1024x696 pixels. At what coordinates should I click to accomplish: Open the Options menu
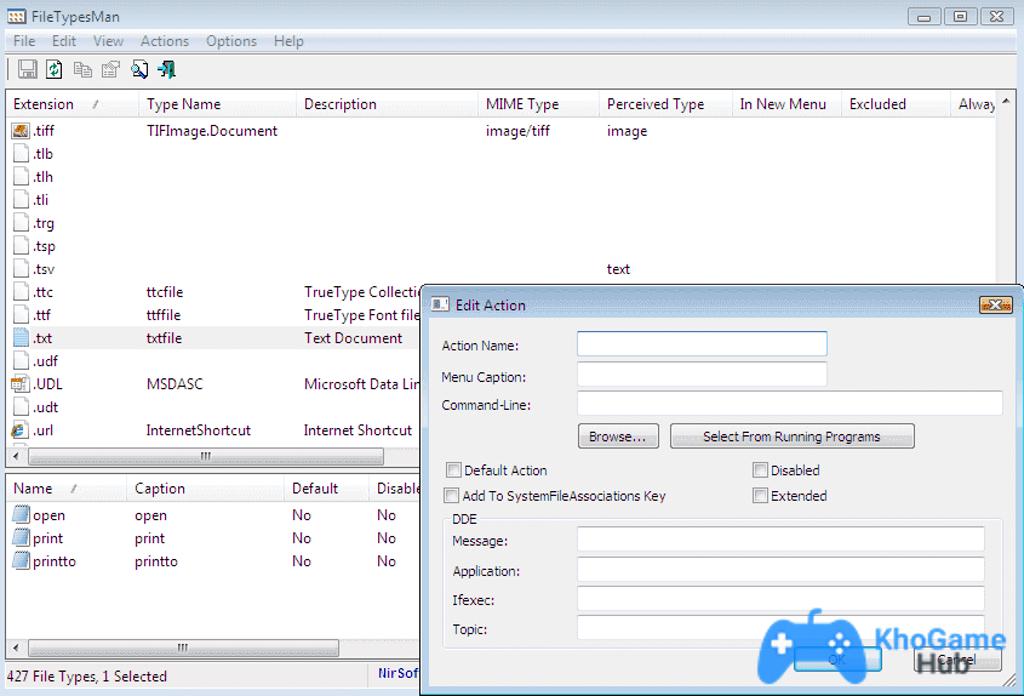(231, 41)
